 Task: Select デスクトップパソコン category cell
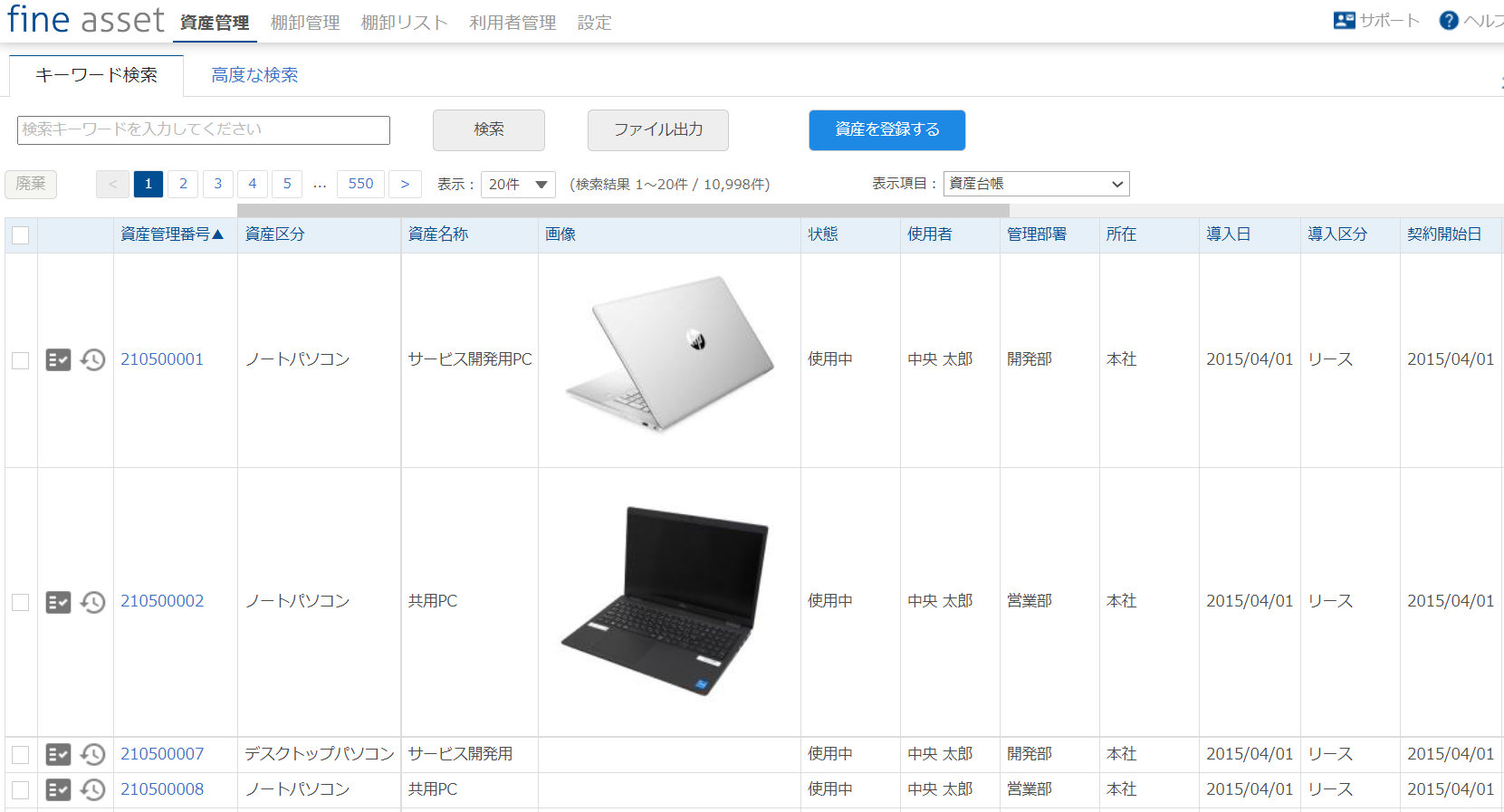[320, 754]
